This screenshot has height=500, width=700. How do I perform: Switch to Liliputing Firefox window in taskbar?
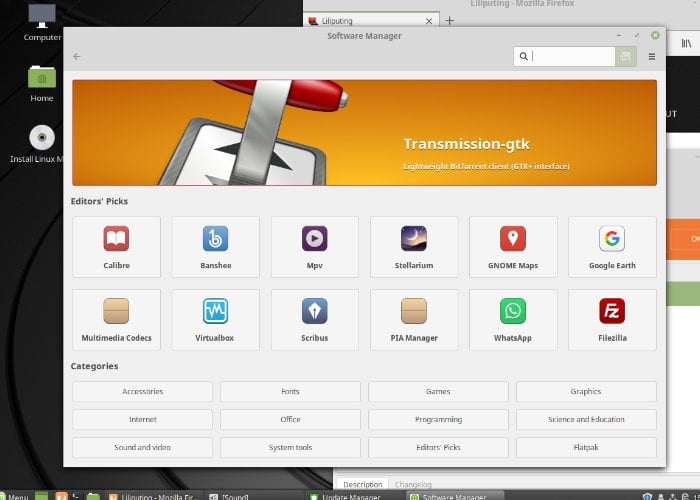click(x=154, y=496)
